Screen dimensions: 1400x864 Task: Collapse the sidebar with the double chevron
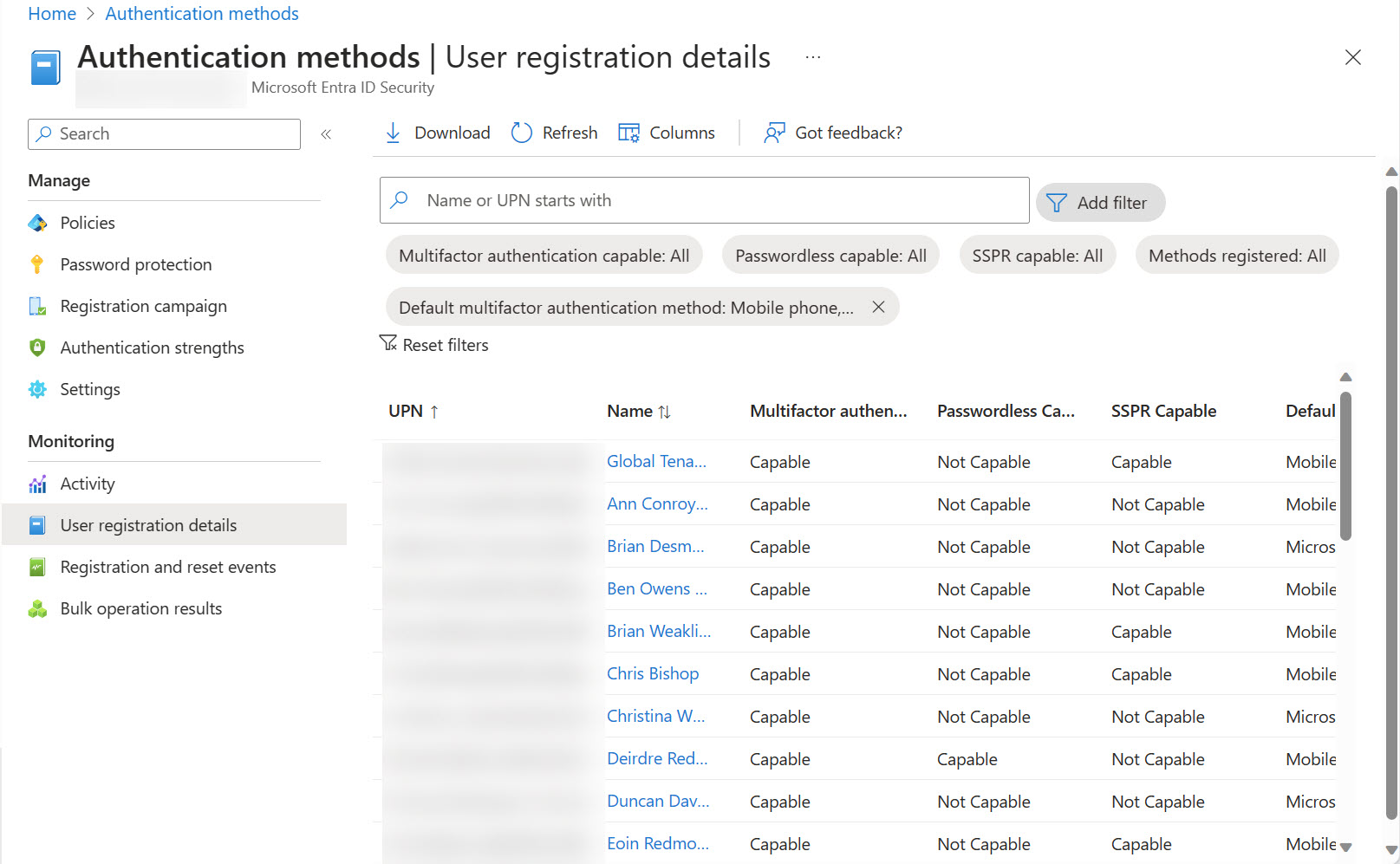[x=326, y=133]
